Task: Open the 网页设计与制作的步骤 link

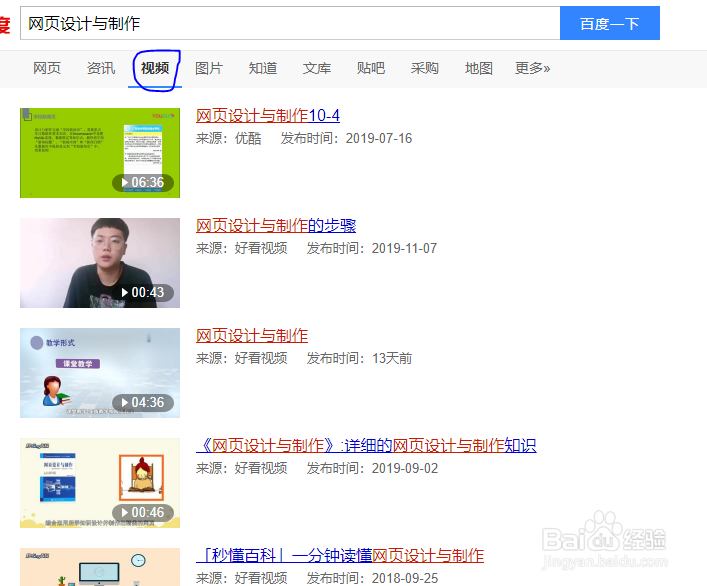Action: [x=276, y=225]
